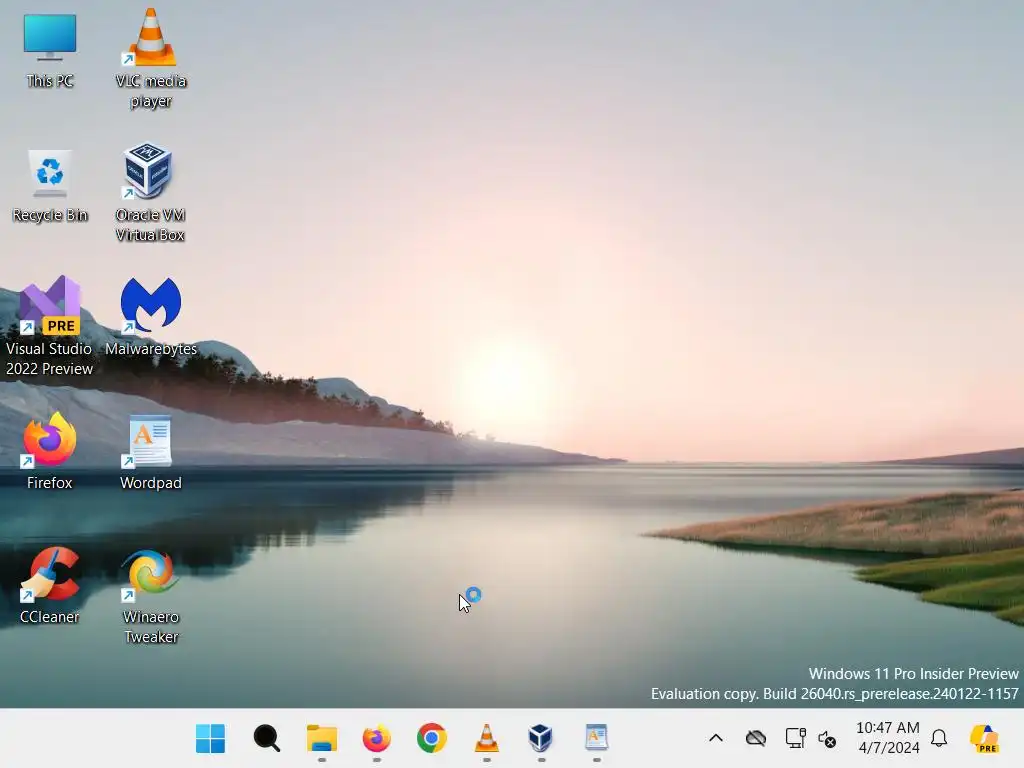Select the Malwarebytes desktop shortcut

click(x=151, y=317)
